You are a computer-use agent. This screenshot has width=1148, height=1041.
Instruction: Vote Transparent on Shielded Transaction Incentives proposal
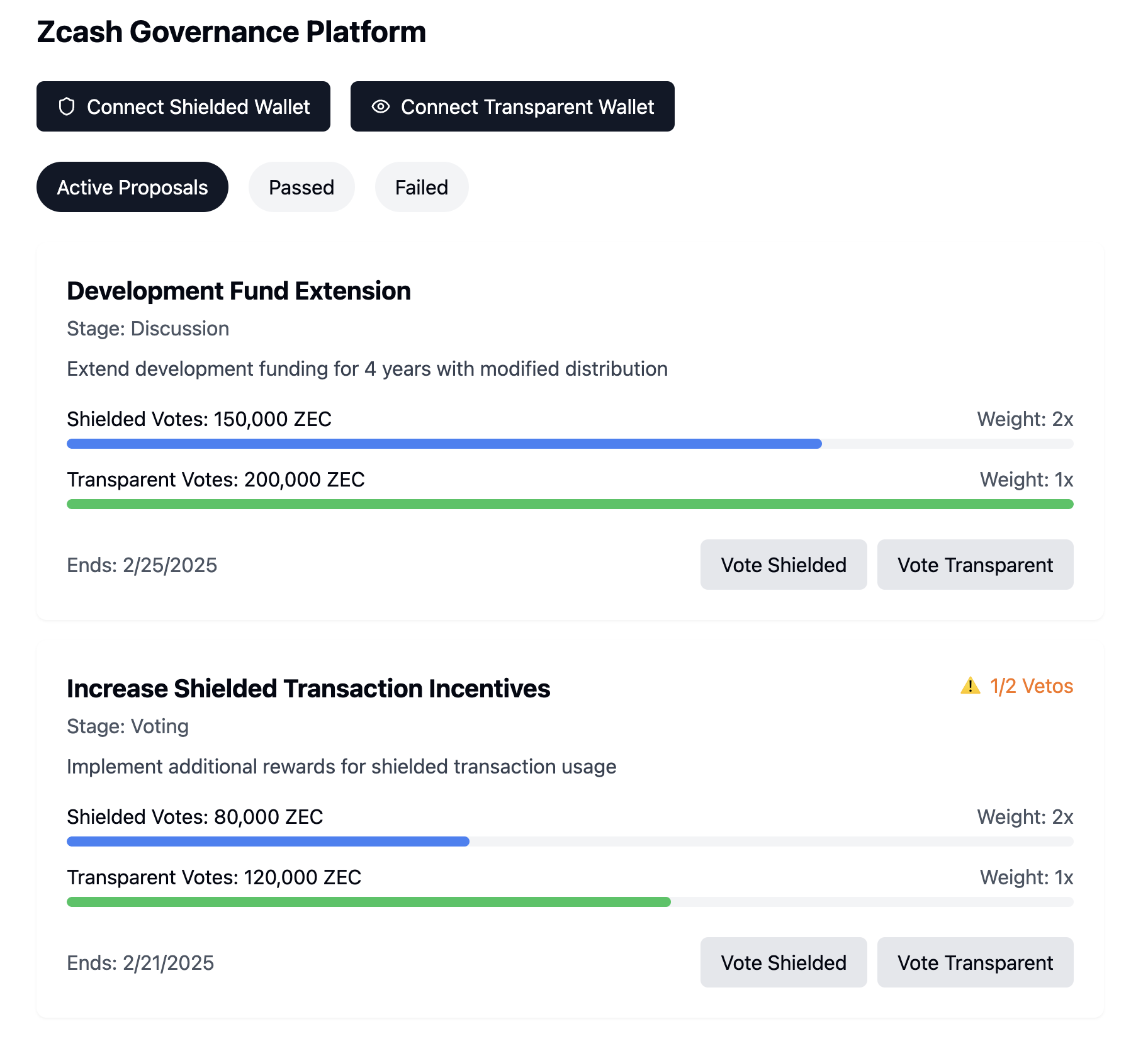point(975,962)
